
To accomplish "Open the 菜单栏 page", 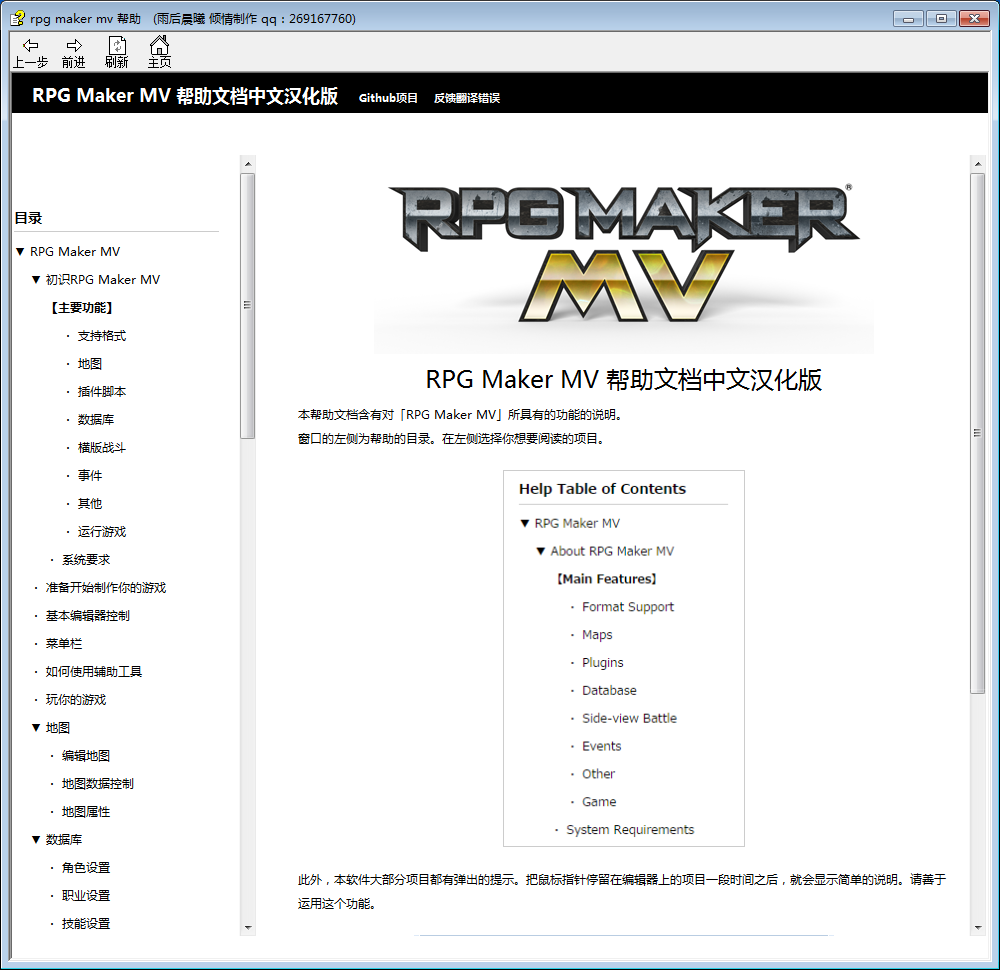I will click(x=64, y=644).
